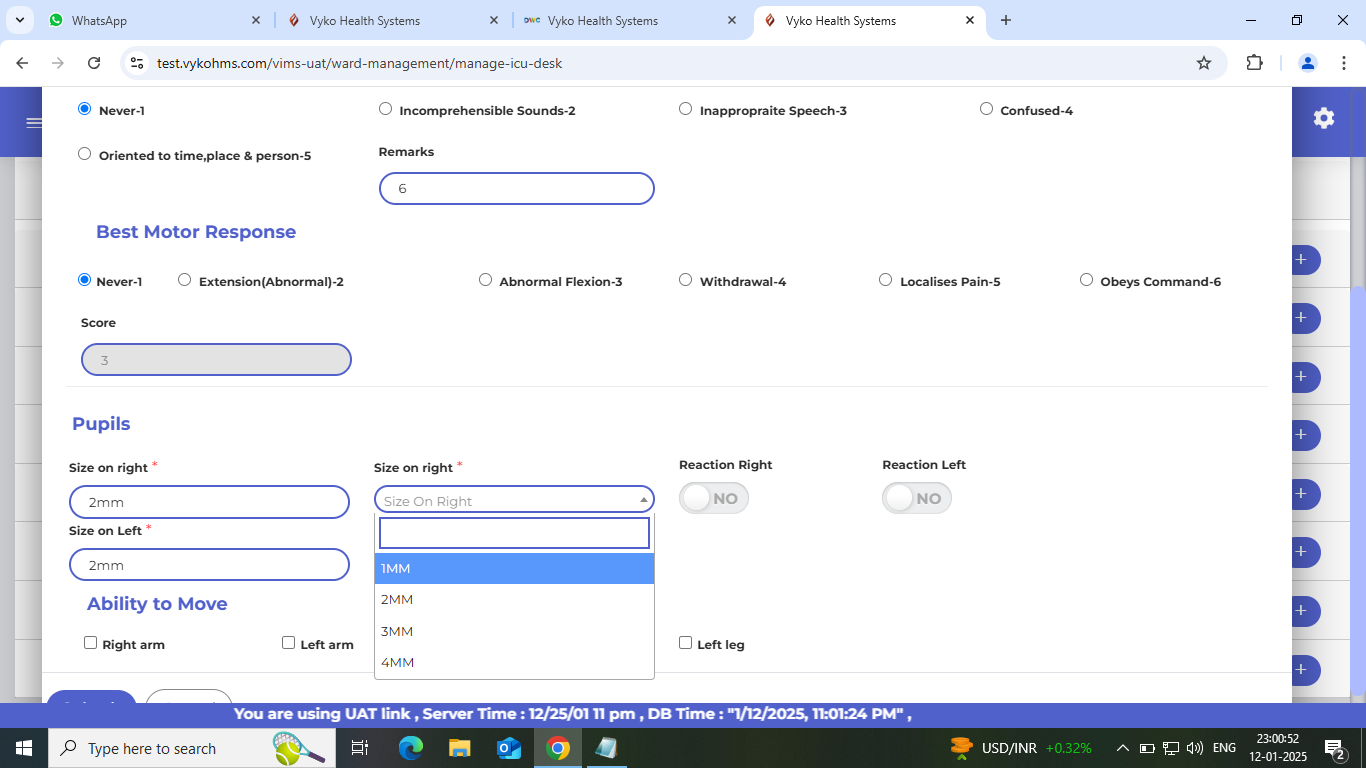This screenshot has width=1366, height=768.
Task: Open Outlook from the taskbar
Action: click(509, 748)
